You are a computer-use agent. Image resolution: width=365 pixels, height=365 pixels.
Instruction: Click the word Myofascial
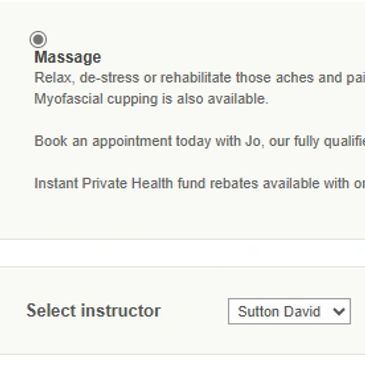pos(69,99)
